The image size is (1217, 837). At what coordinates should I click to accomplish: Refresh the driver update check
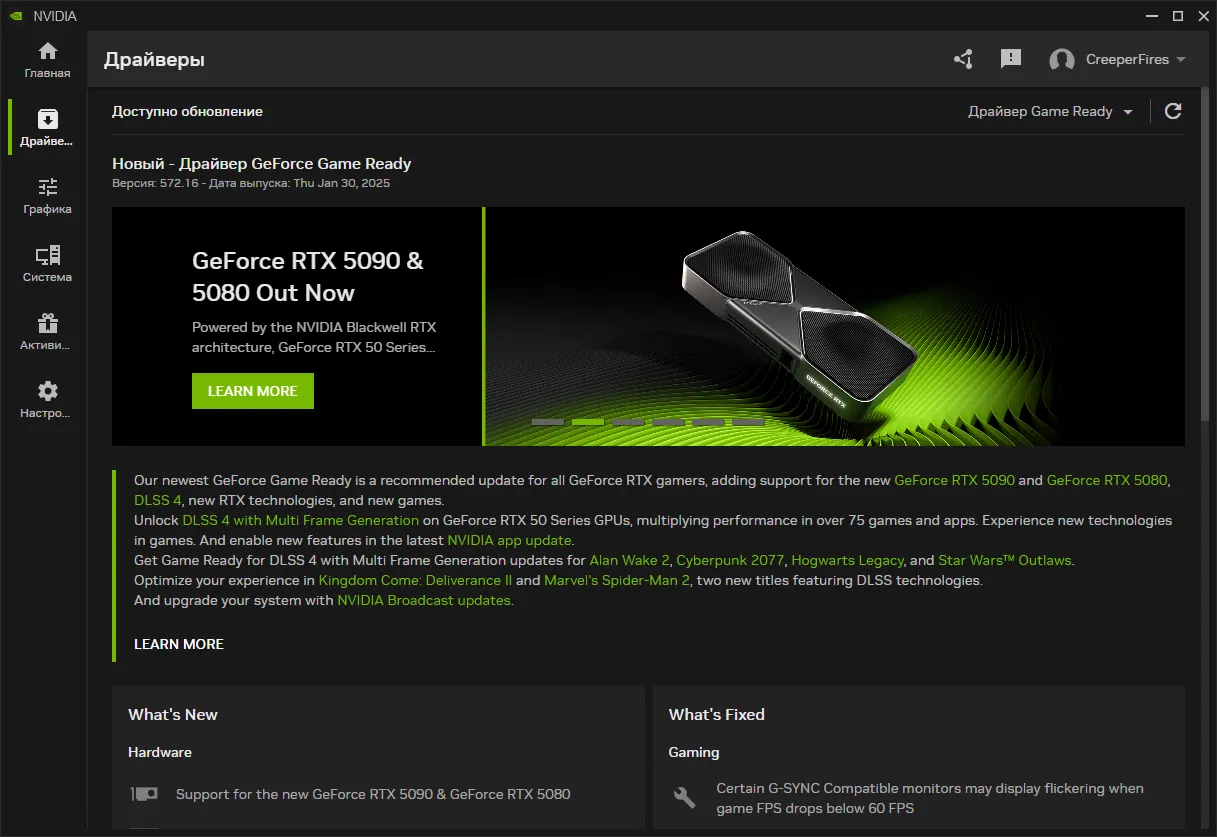[x=1174, y=111]
